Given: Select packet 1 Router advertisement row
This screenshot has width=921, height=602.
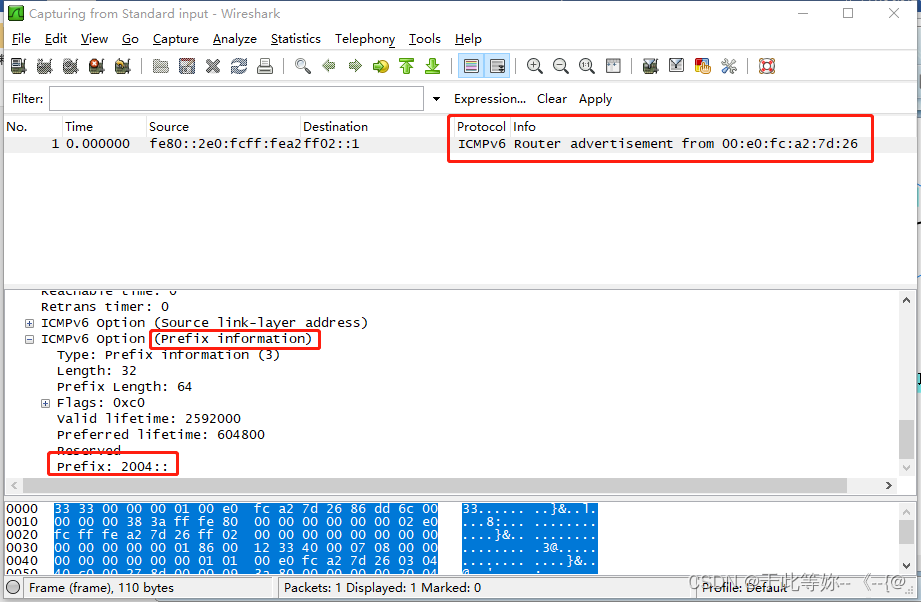Looking at the screenshot, I should click(458, 144).
